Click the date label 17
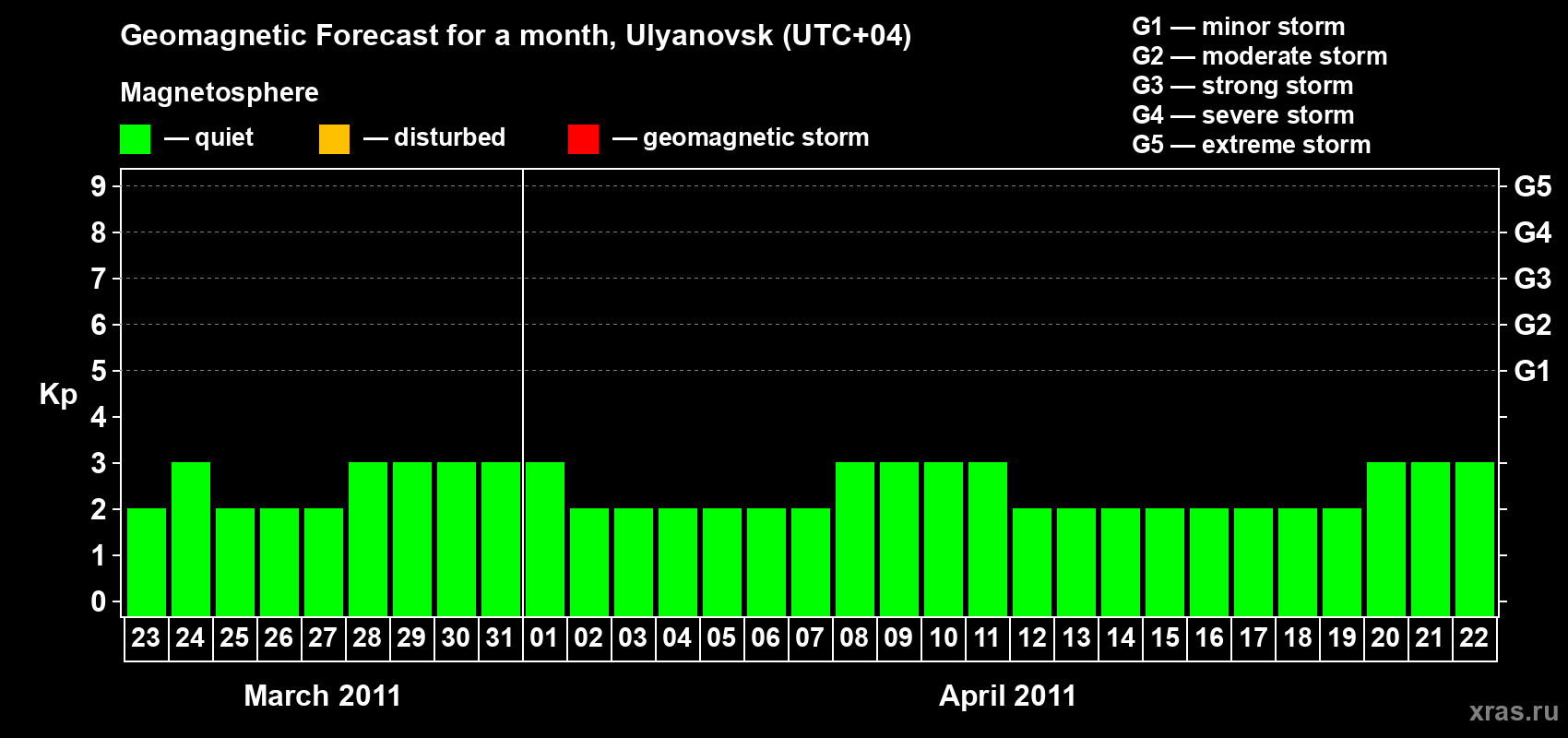The height and width of the screenshot is (738, 1568). pos(1253,637)
